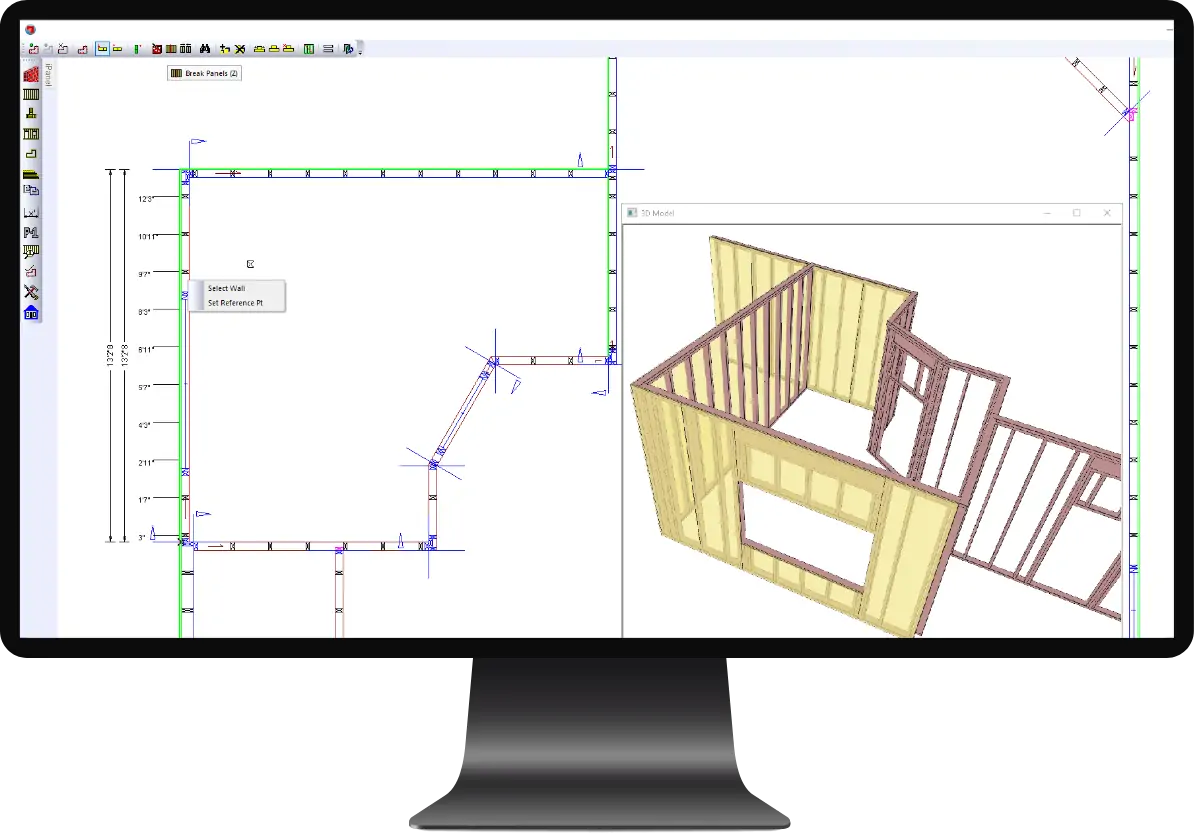The image size is (1194, 834).
Task: Open the blue house icon in sidebar
Action: click(30, 313)
